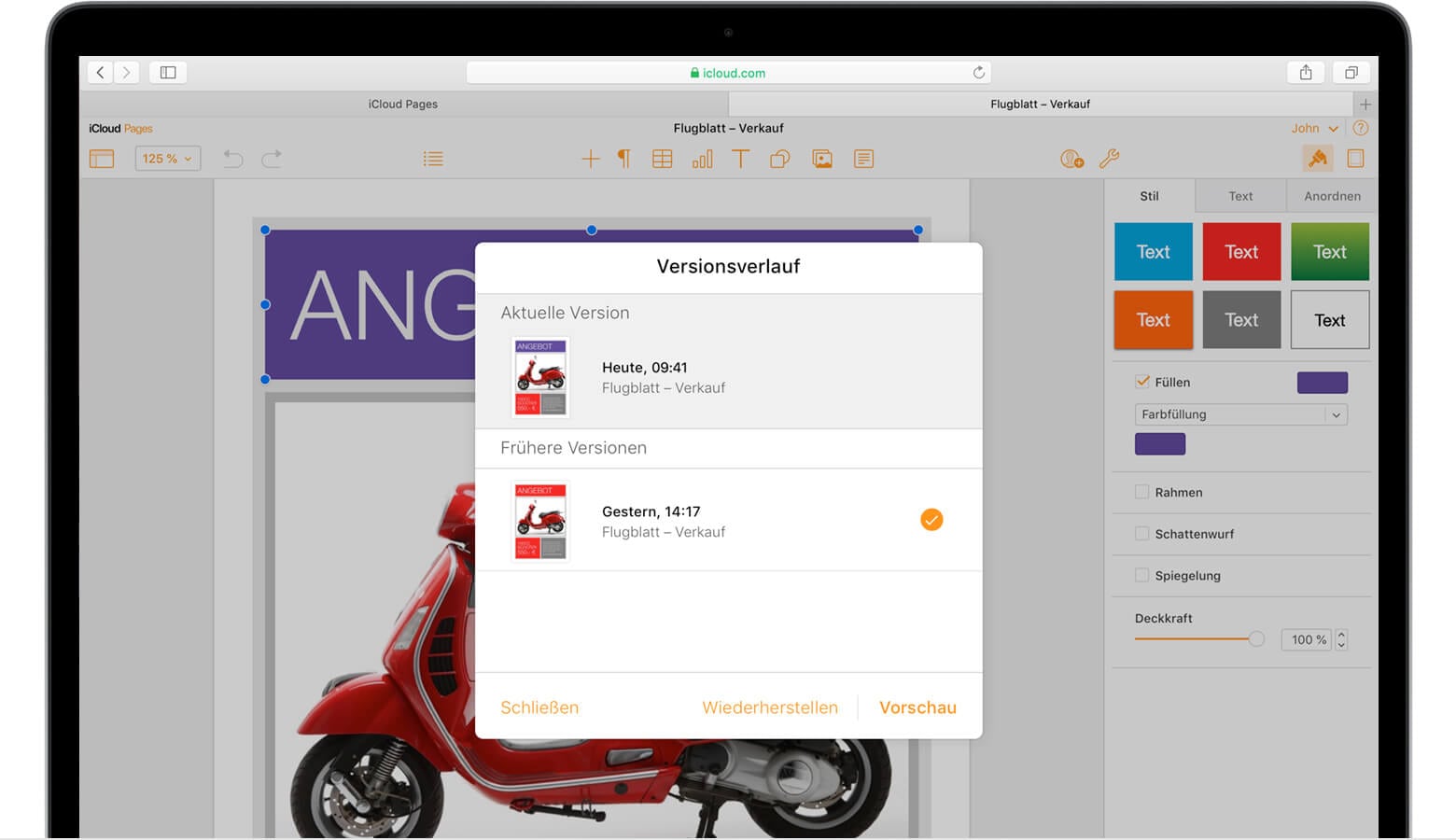The width and height of the screenshot is (1456, 840).
Task: Switch to the Anordnen tab
Action: tap(1332, 196)
